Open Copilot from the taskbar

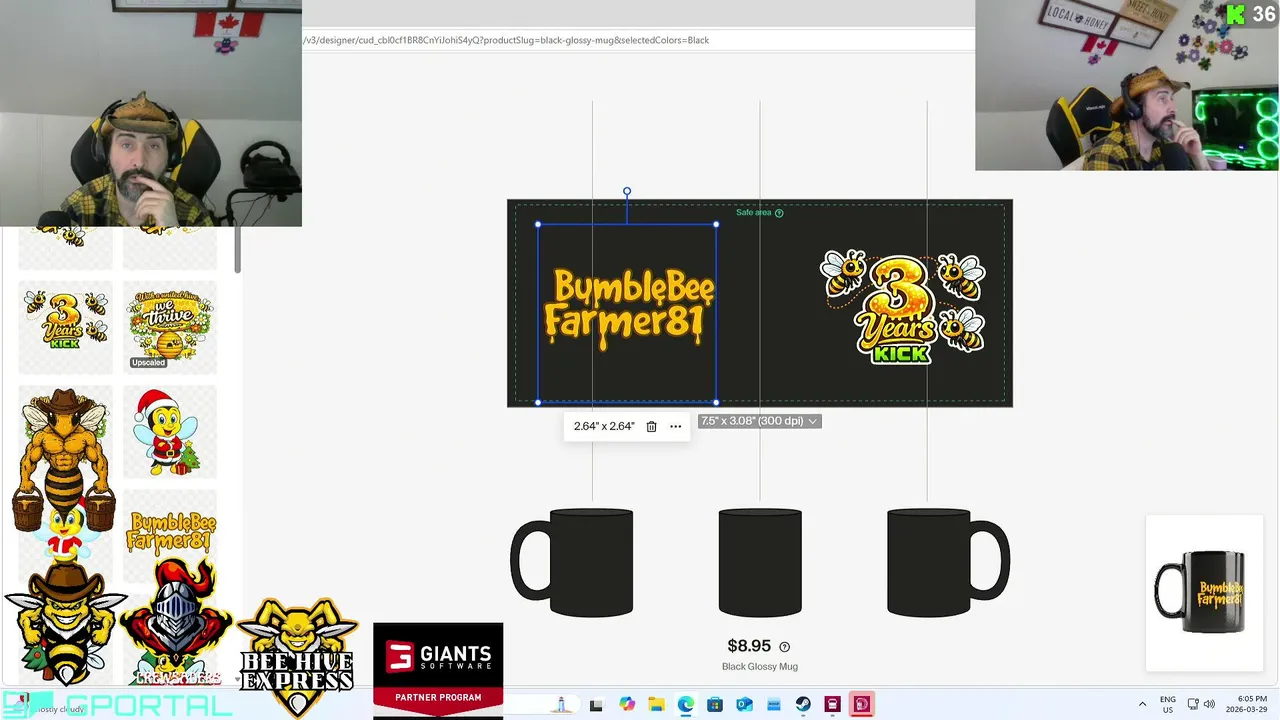point(627,704)
